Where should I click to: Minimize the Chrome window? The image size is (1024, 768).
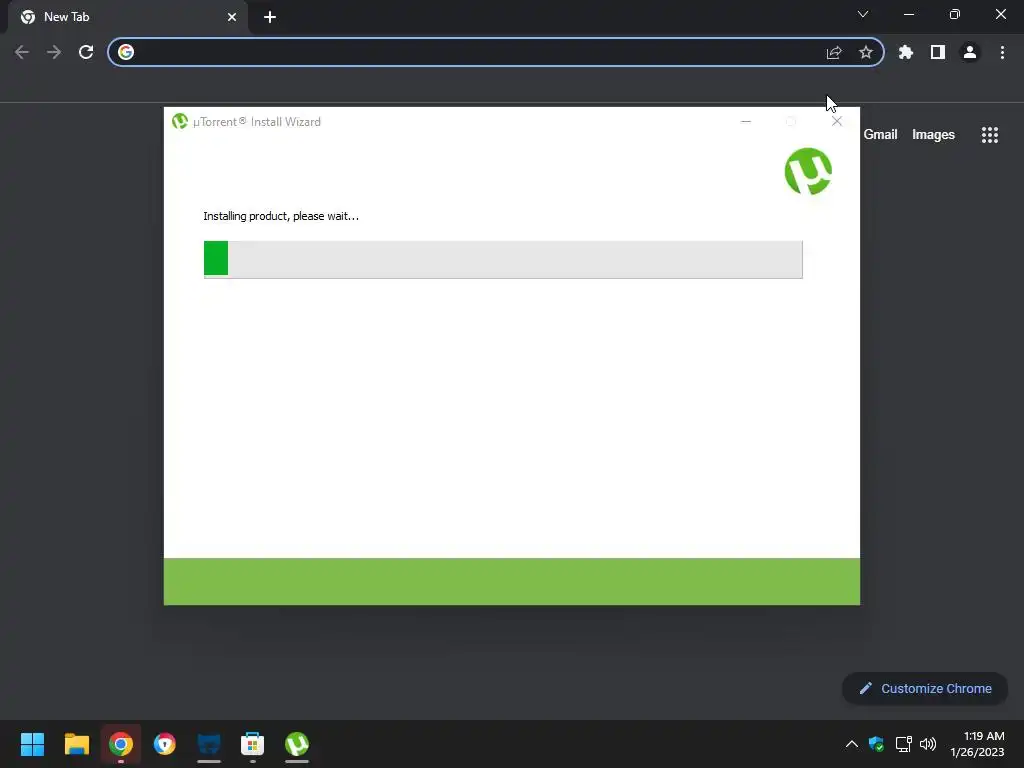coord(909,14)
